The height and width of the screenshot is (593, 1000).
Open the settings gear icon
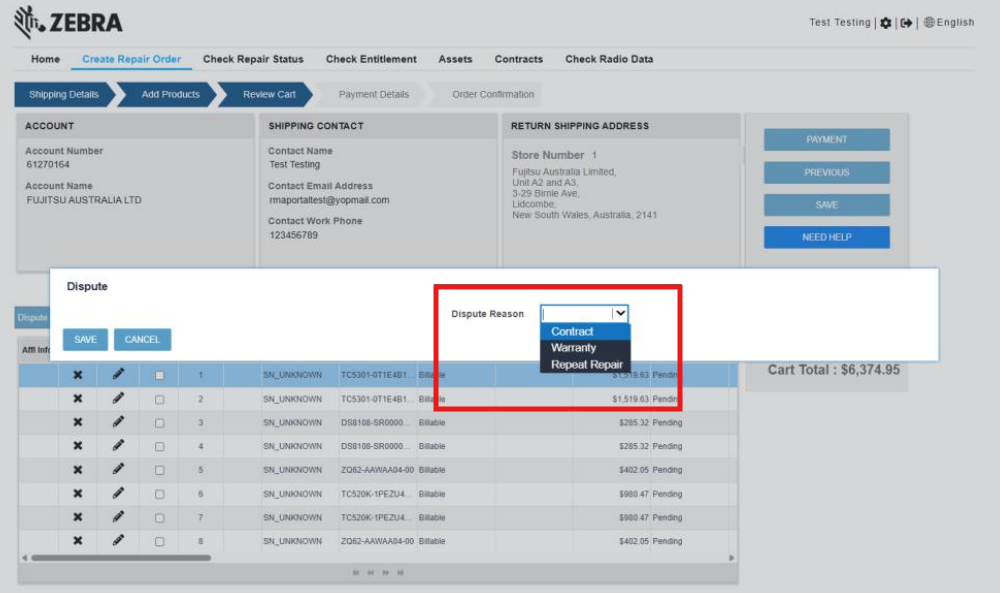point(886,23)
